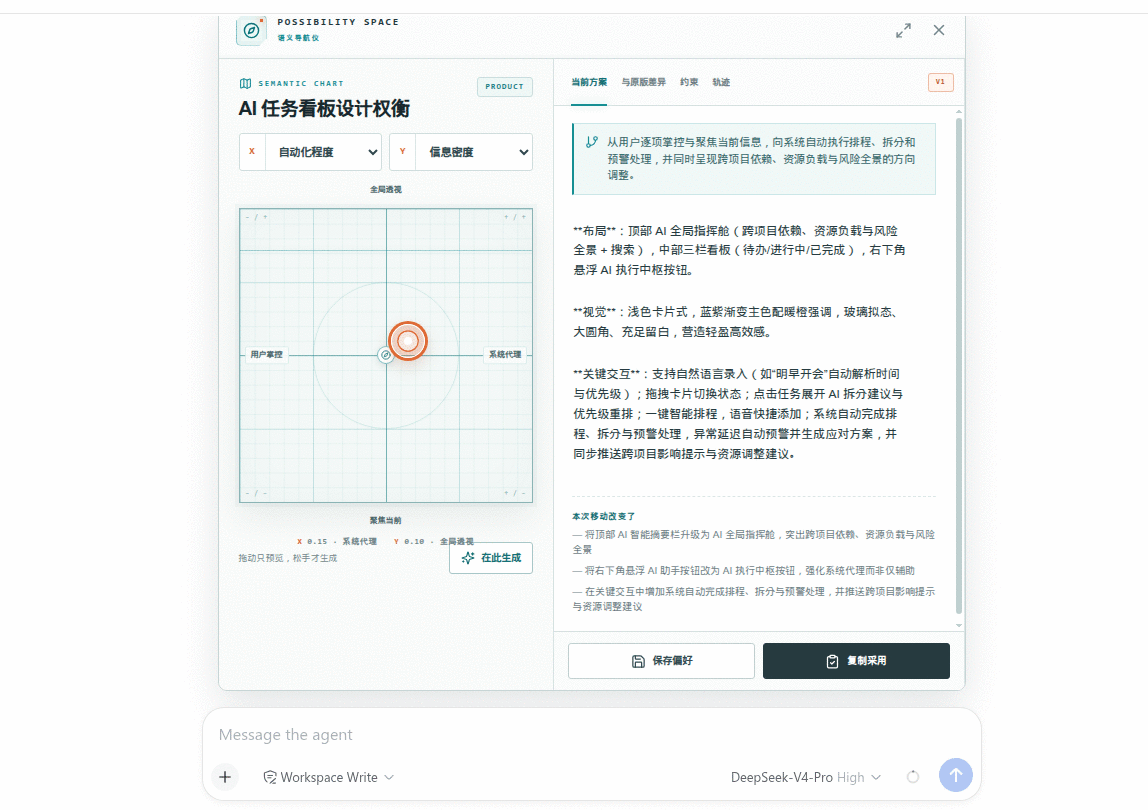Click the plus attach button
The width and height of the screenshot is (1148, 810).
pos(225,777)
